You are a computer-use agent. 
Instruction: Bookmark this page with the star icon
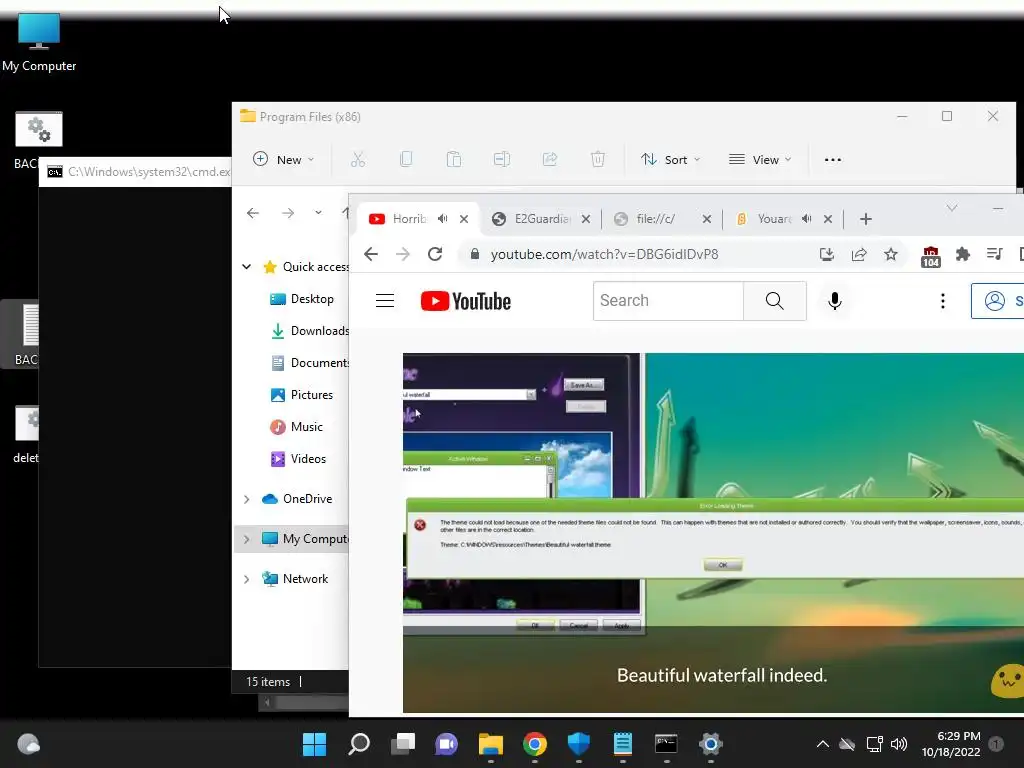pos(891,254)
